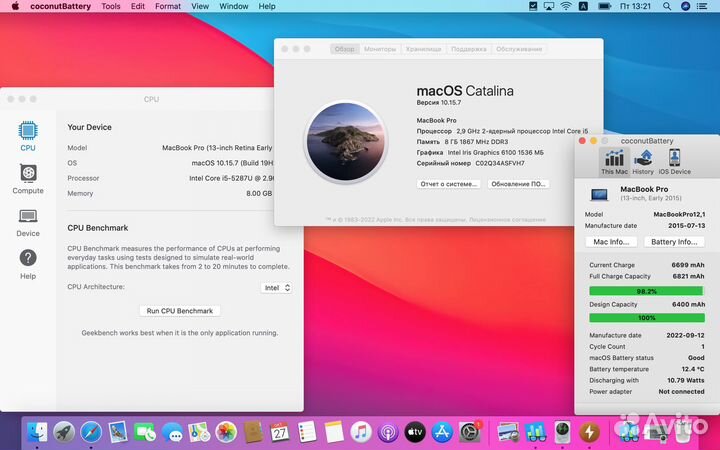Open AirPlay display menu in menu bar
Viewport: 720px width, 450px height.
pyautogui.click(x=549, y=6)
